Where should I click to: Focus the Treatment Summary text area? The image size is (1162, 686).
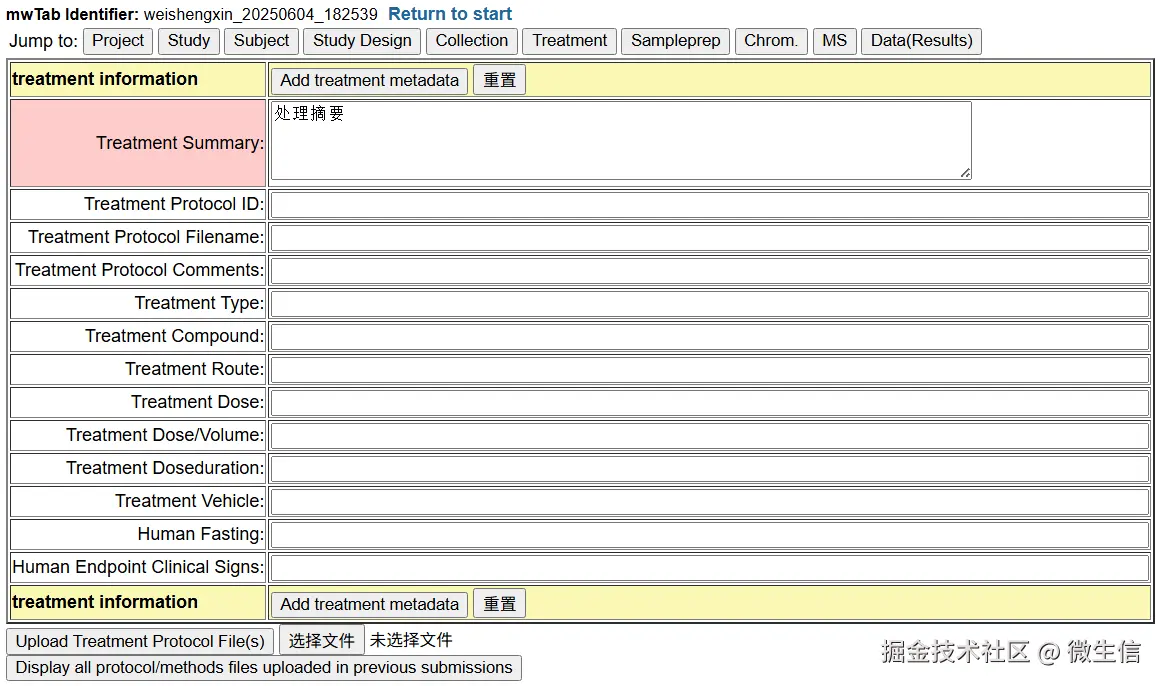pos(621,141)
